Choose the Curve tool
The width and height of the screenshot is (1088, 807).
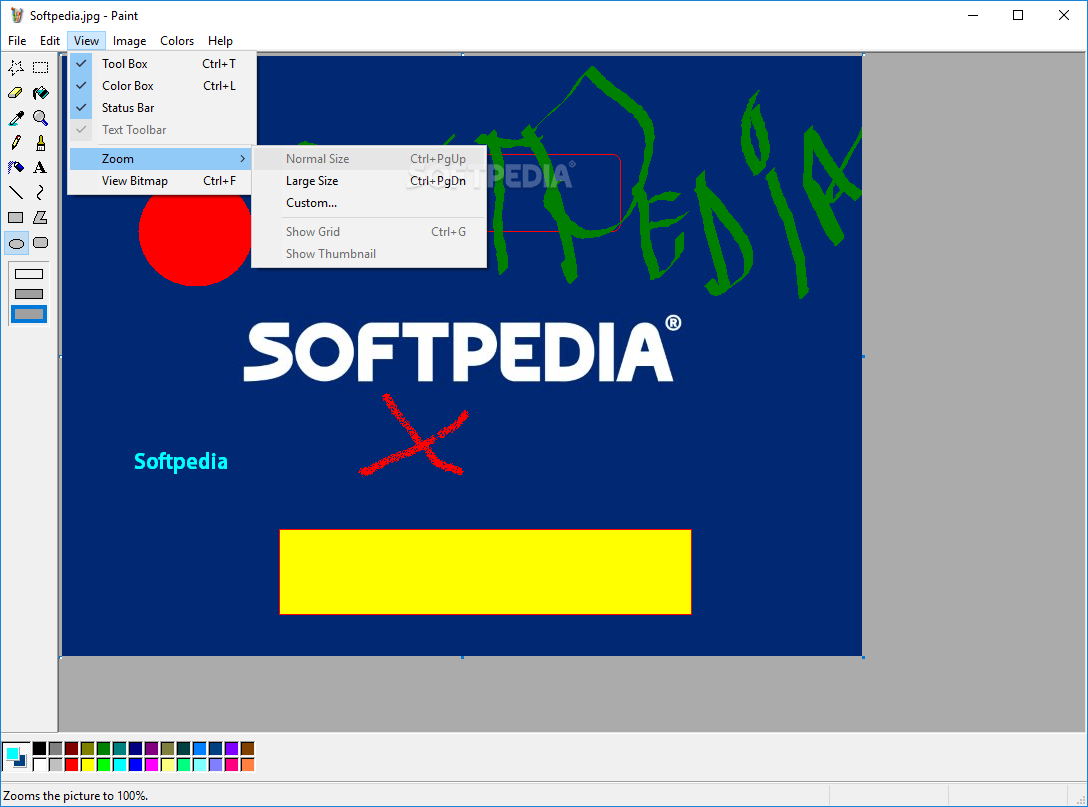[x=41, y=192]
